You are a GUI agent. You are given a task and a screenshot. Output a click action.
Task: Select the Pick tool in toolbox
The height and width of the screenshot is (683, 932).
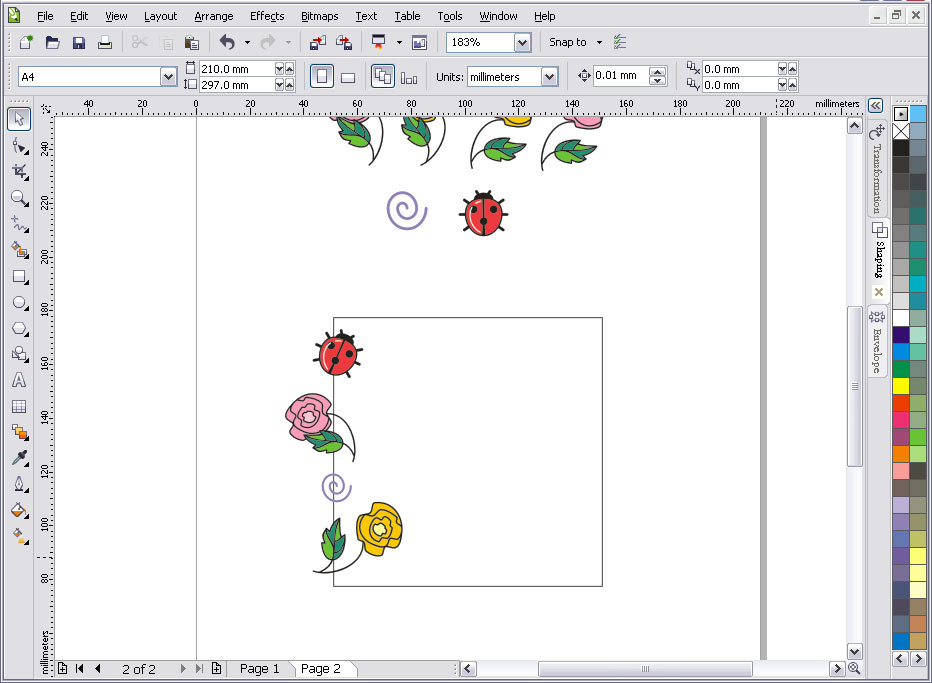pos(19,119)
